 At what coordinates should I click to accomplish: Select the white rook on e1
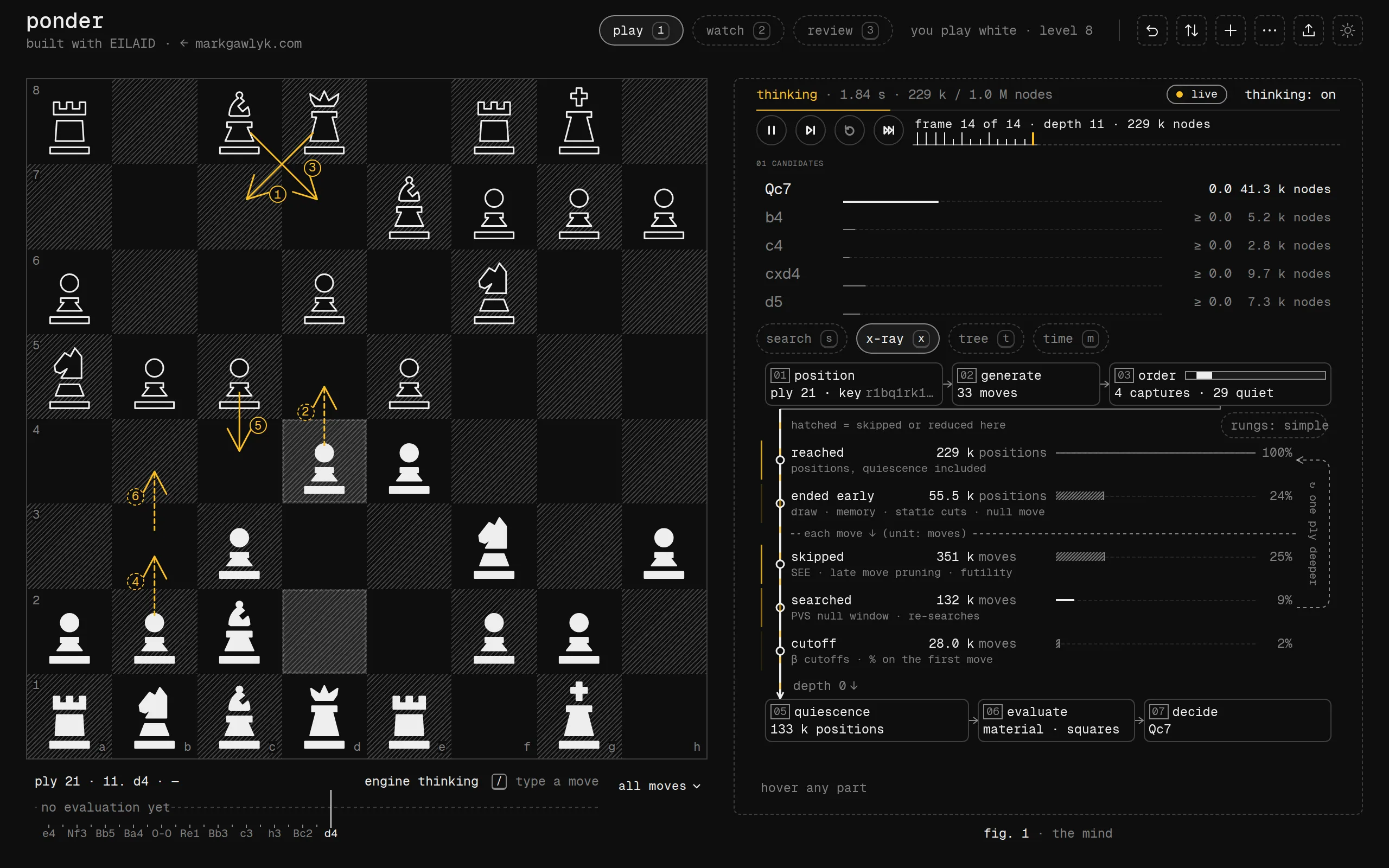(409, 717)
